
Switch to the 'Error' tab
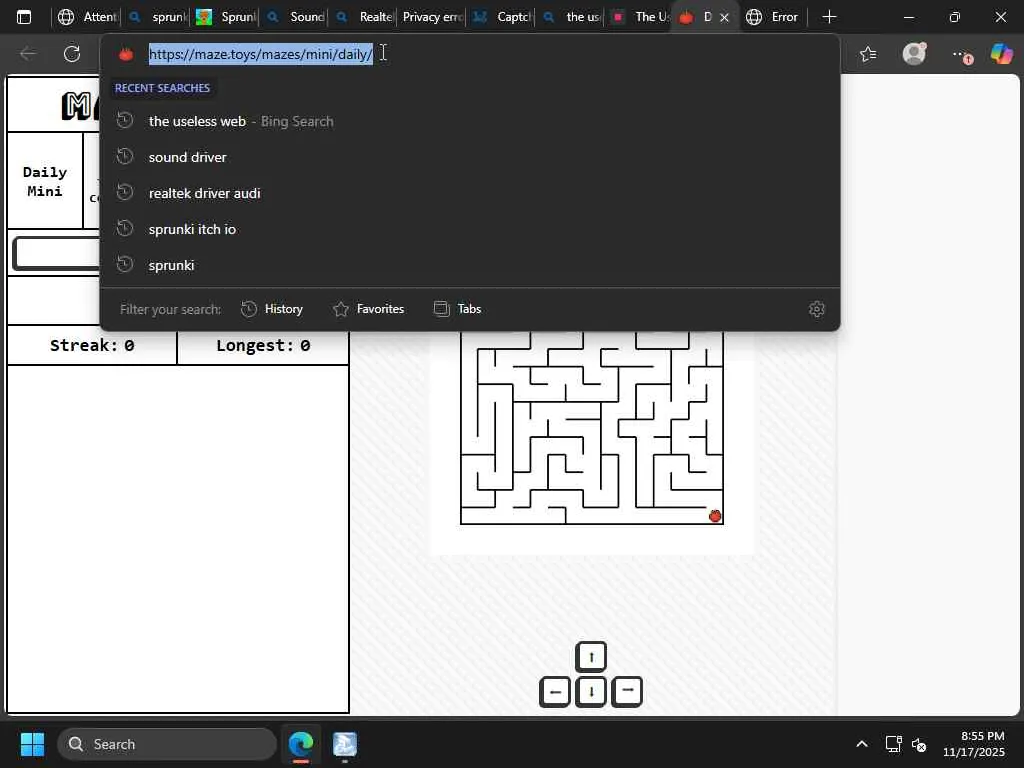click(774, 17)
